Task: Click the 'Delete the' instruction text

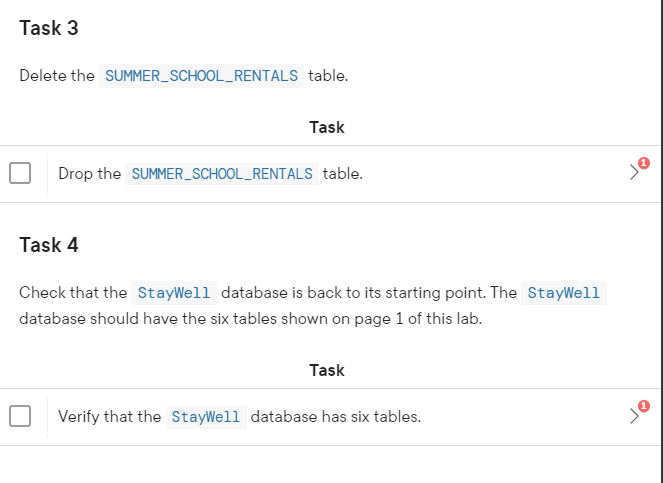Action: pyautogui.click(x=57, y=76)
